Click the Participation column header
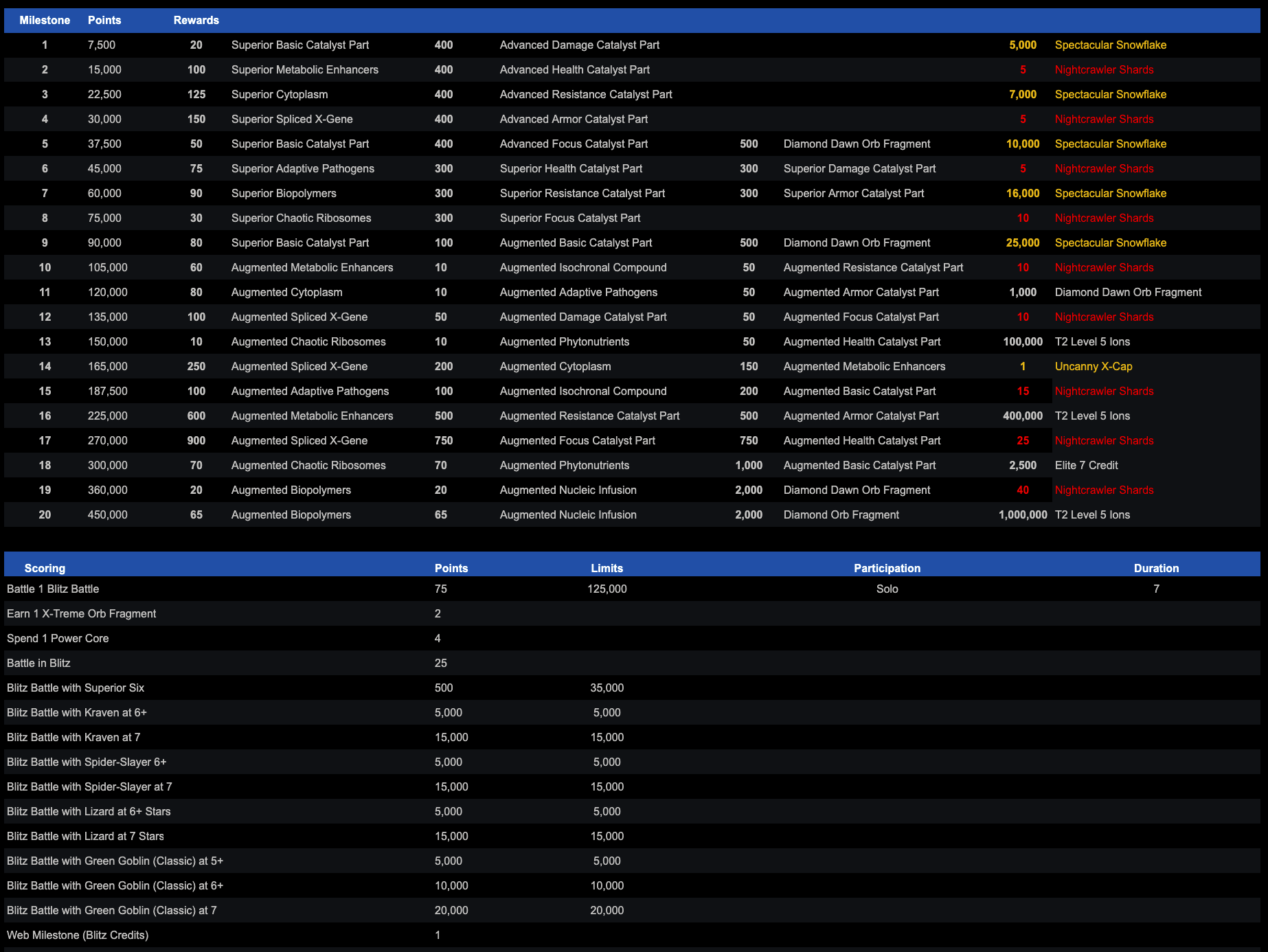Image resolution: width=1268 pixels, height=952 pixels. (887, 568)
